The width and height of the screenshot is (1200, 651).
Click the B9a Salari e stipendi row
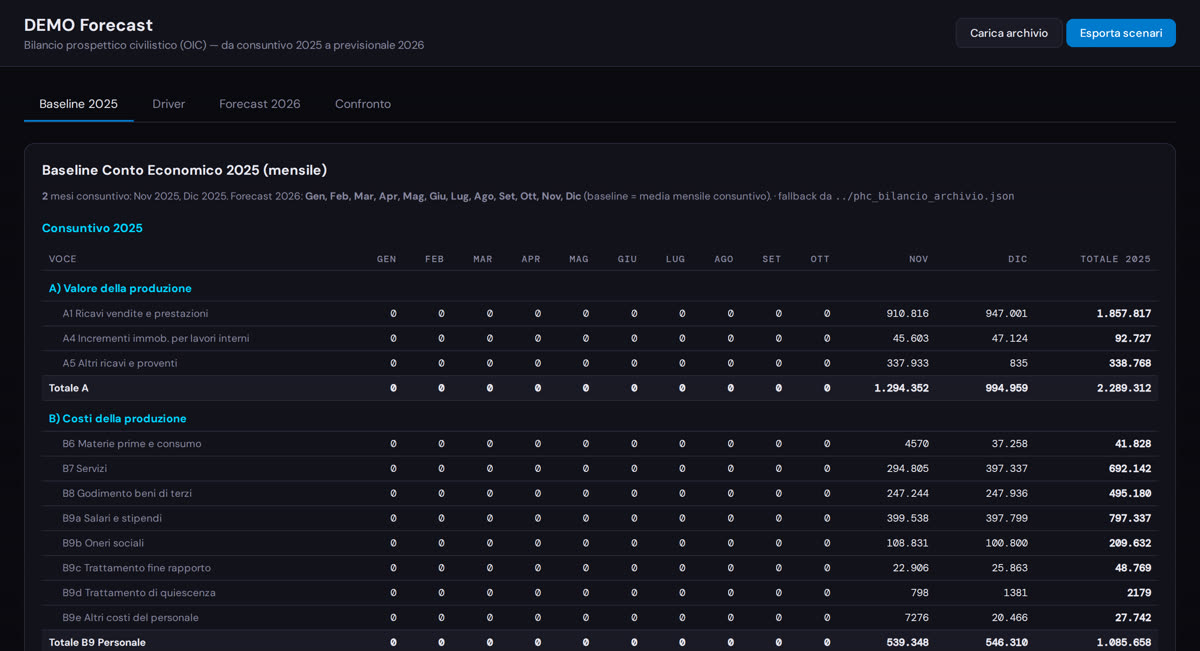(x=112, y=518)
